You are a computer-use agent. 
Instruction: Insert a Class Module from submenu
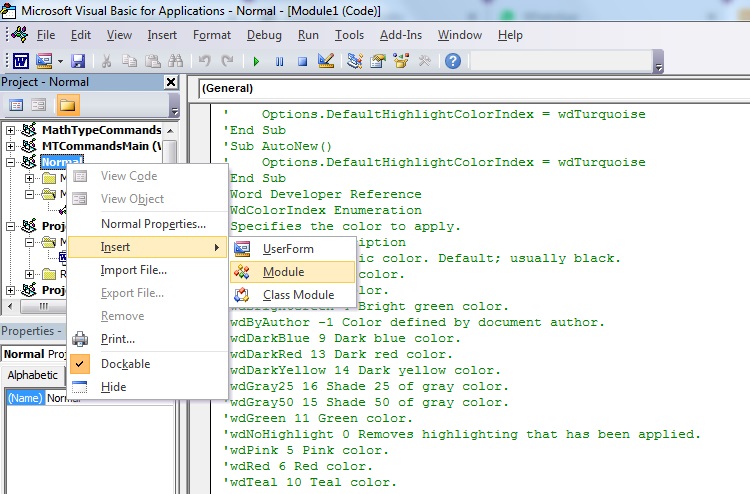click(293, 295)
